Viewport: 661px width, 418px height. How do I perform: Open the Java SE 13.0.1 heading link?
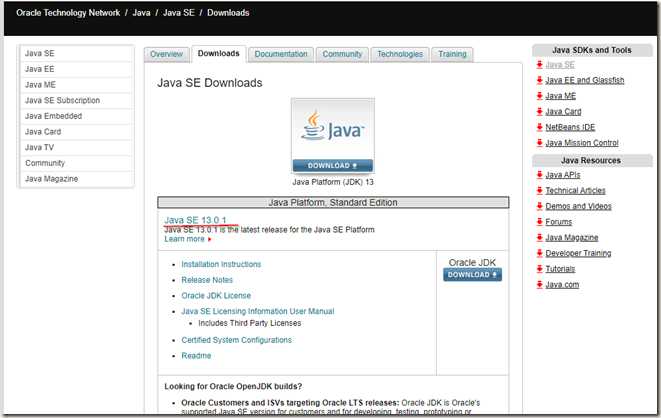pos(195,220)
